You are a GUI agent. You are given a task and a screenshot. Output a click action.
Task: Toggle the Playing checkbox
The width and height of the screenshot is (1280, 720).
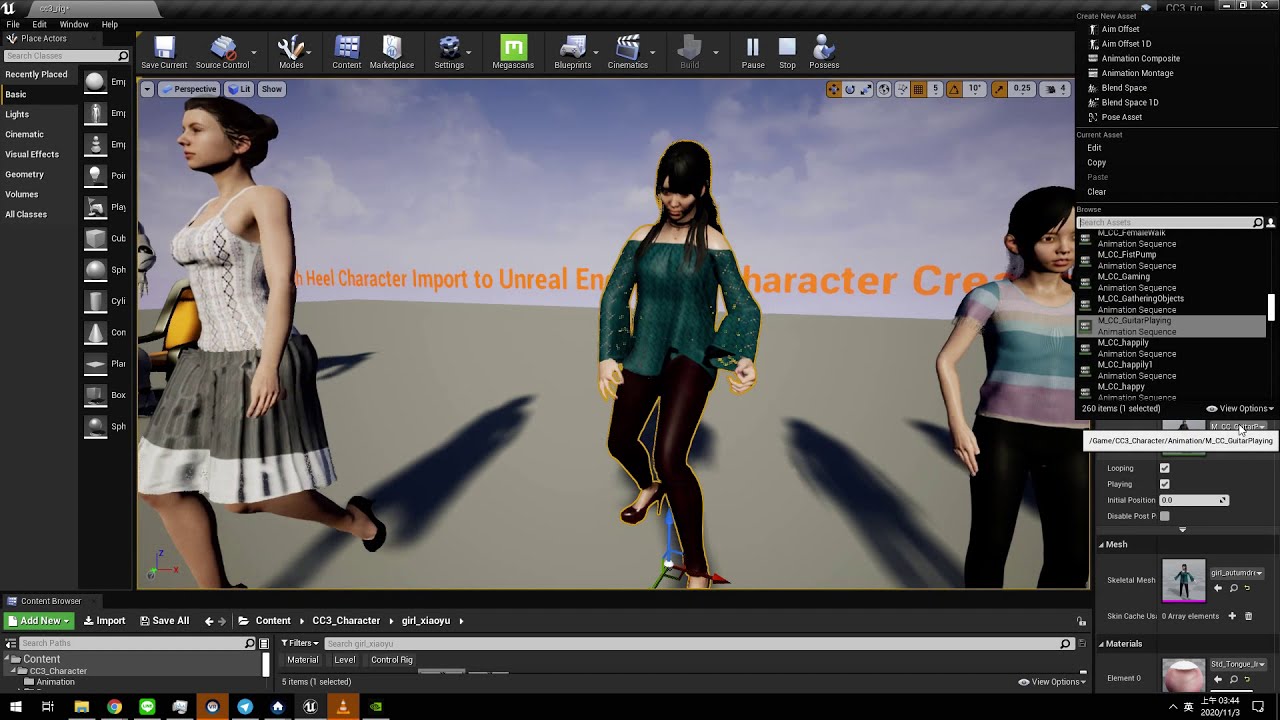[1164, 484]
